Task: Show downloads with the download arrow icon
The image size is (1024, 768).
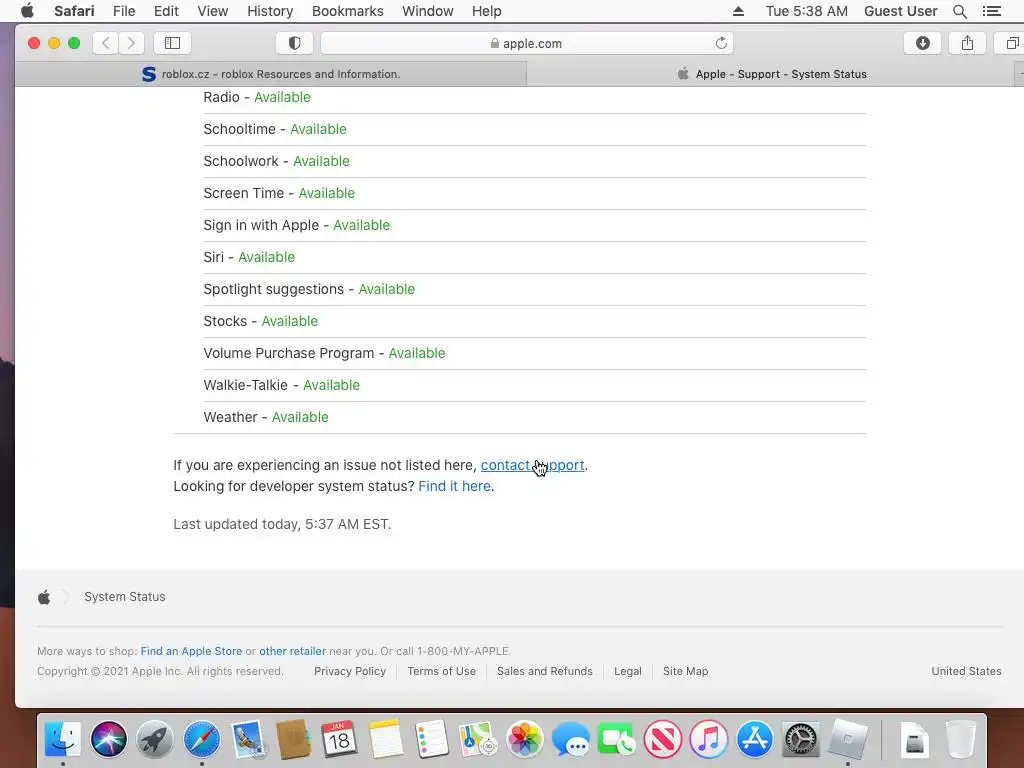Action: pos(923,43)
